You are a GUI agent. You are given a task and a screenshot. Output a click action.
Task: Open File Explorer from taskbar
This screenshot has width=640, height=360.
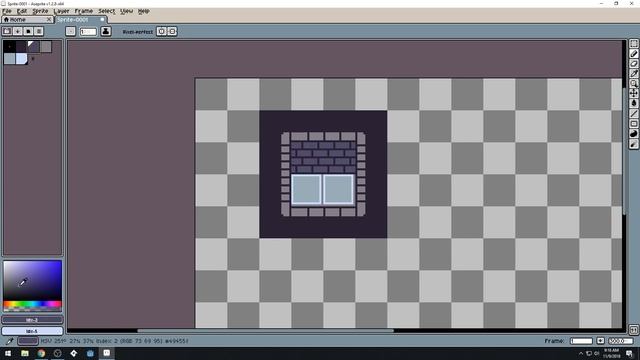24,353
